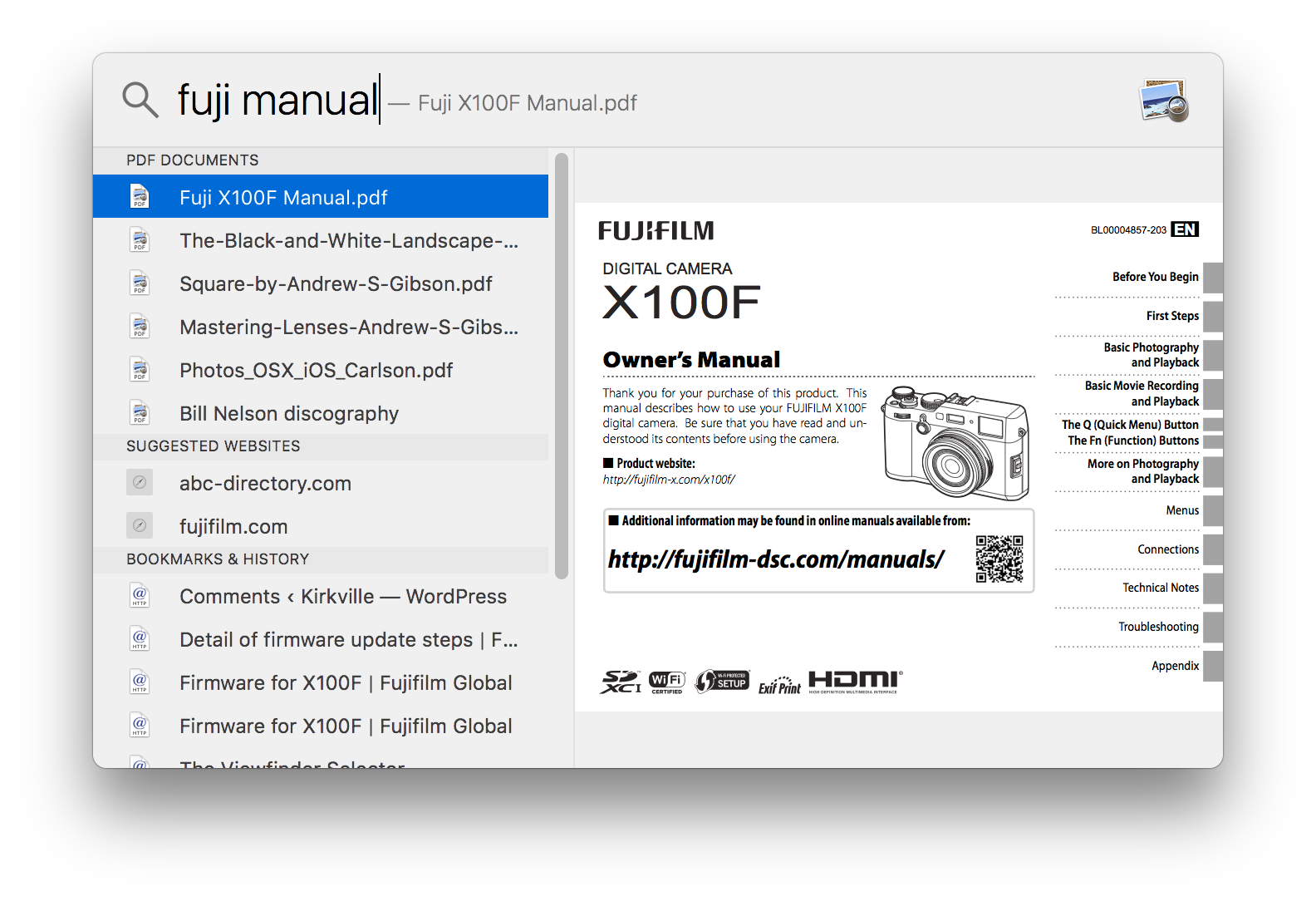The height and width of the screenshot is (901, 1316).
Task: Click the results list vertical scrollbar
Action: [x=562, y=366]
